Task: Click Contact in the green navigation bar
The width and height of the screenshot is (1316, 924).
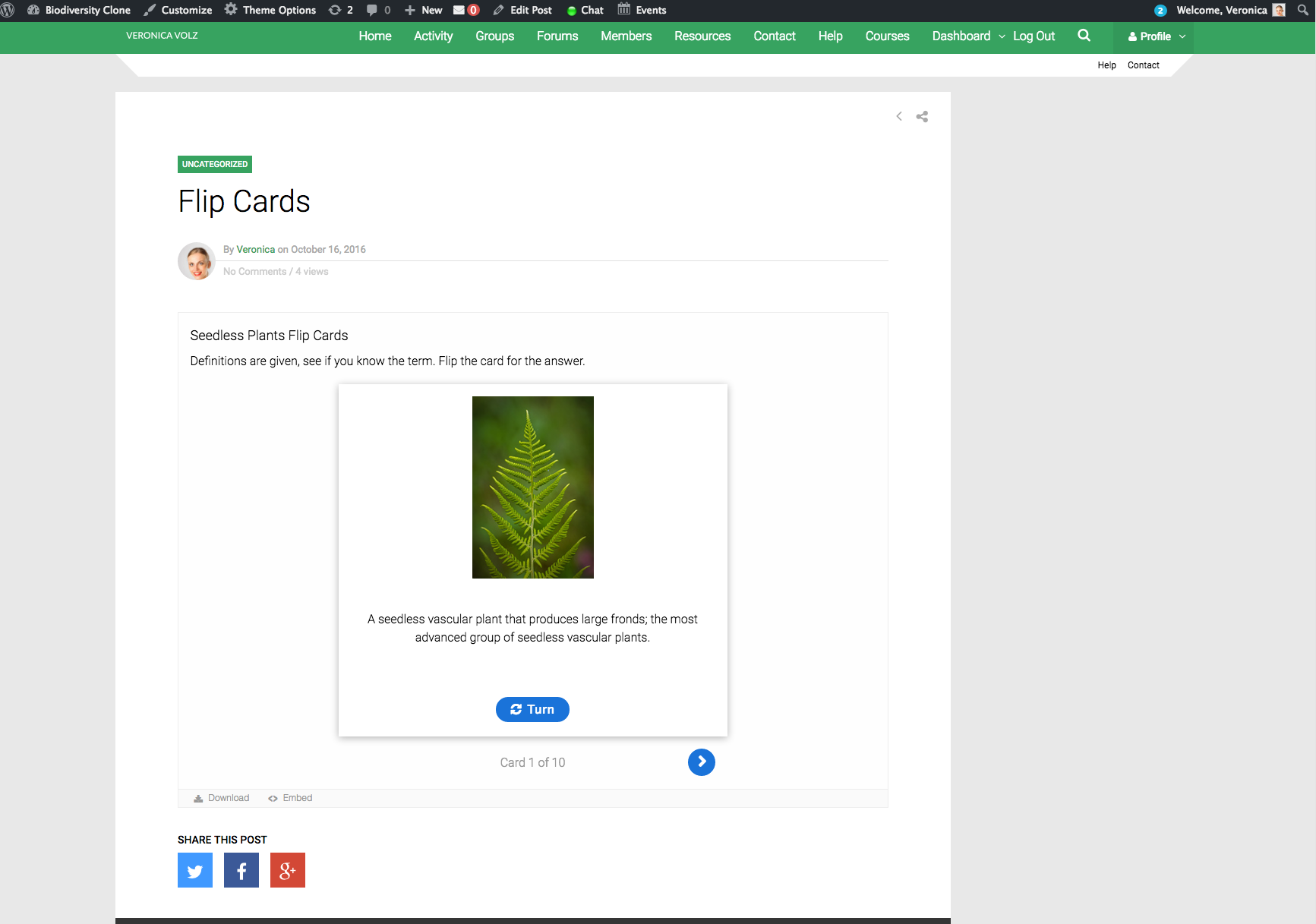Action: 775,36
